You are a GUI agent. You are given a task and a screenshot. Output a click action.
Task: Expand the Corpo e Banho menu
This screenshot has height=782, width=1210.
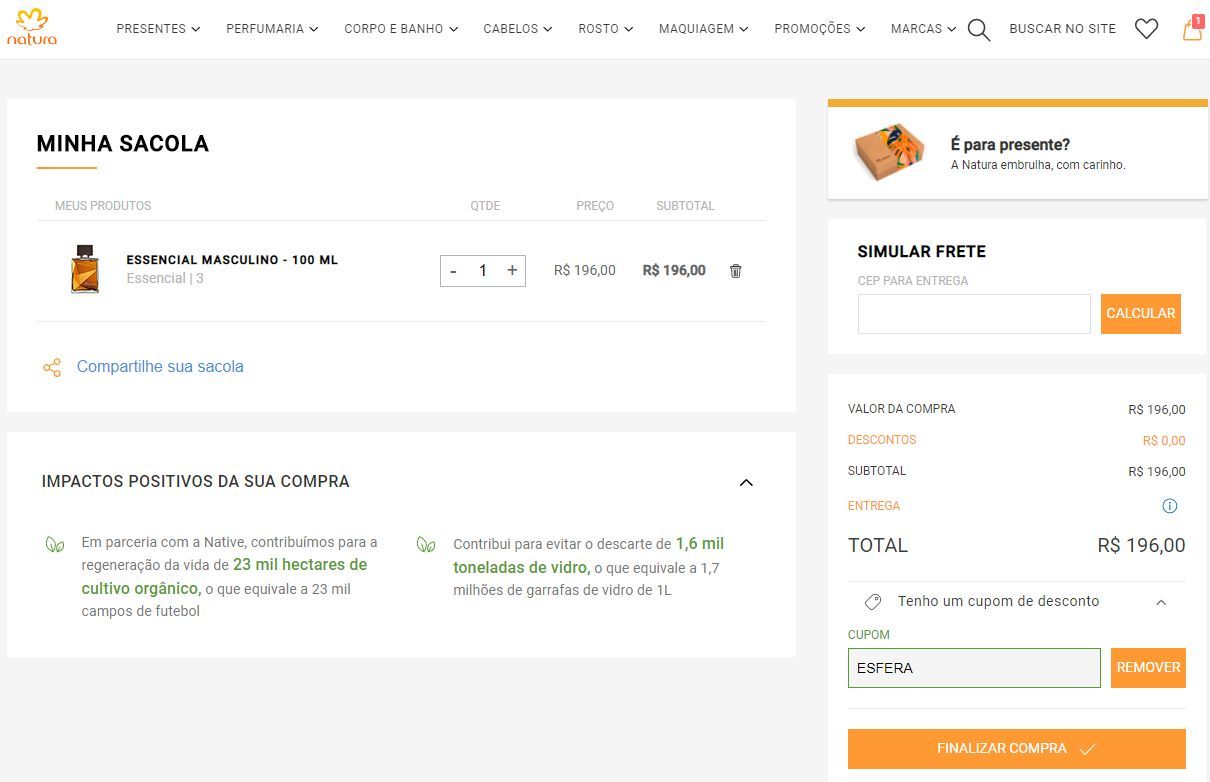[401, 29]
